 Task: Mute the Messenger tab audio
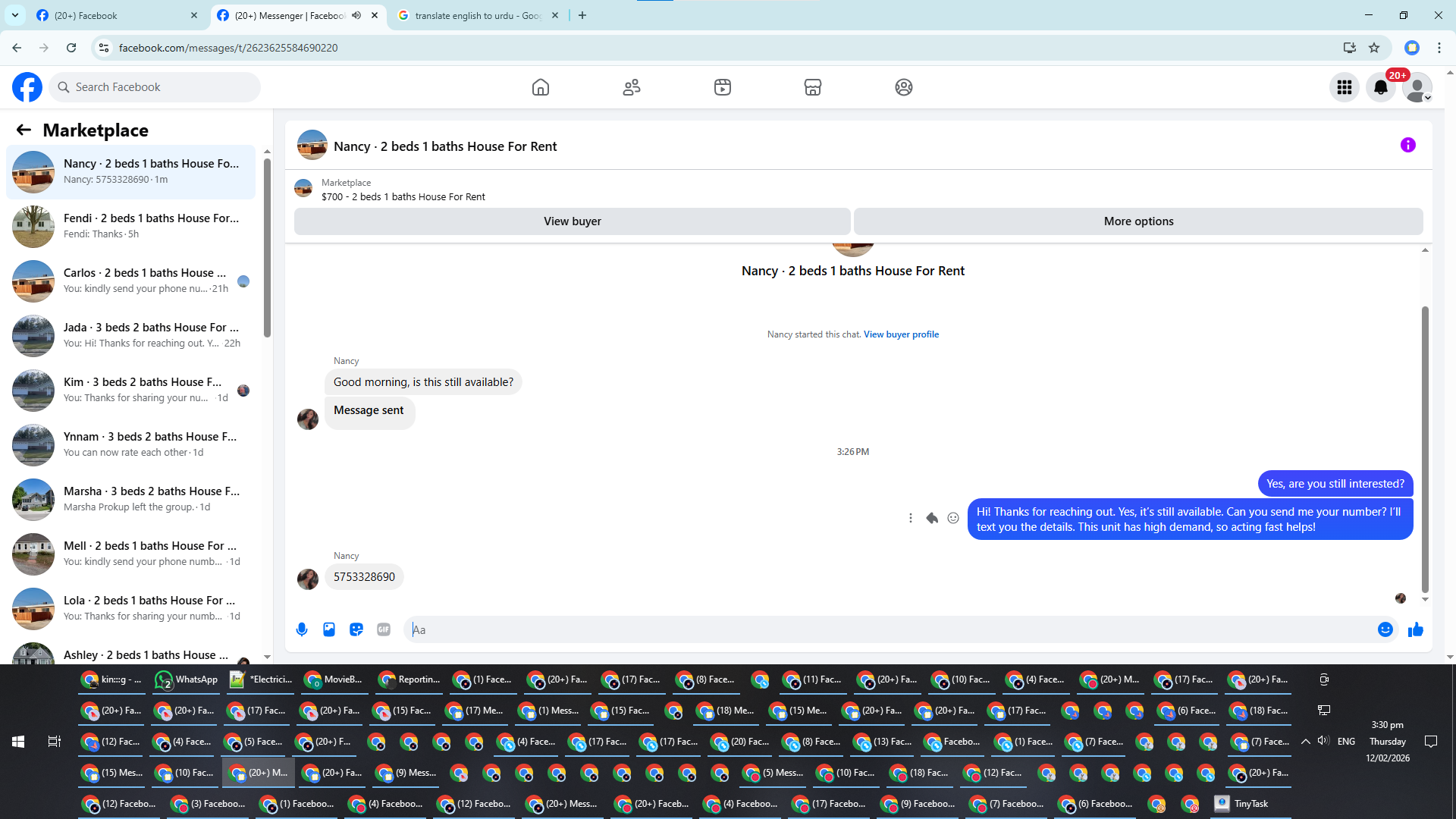[356, 15]
